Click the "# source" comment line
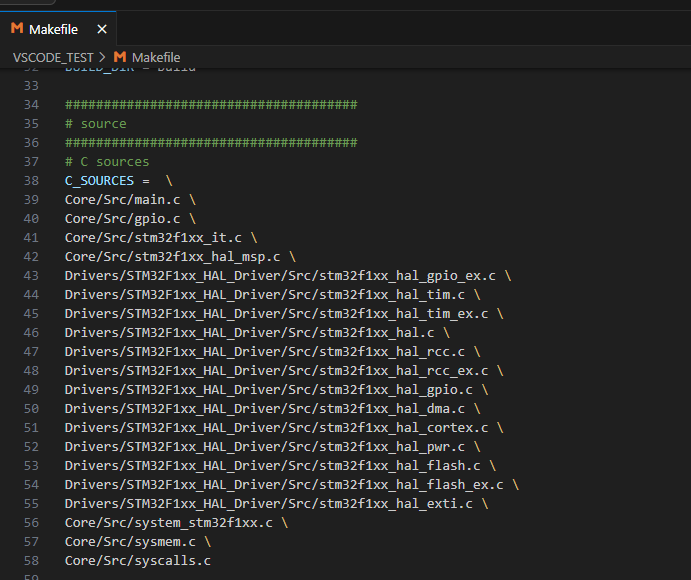 pyautogui.click(x=96, y=124)
